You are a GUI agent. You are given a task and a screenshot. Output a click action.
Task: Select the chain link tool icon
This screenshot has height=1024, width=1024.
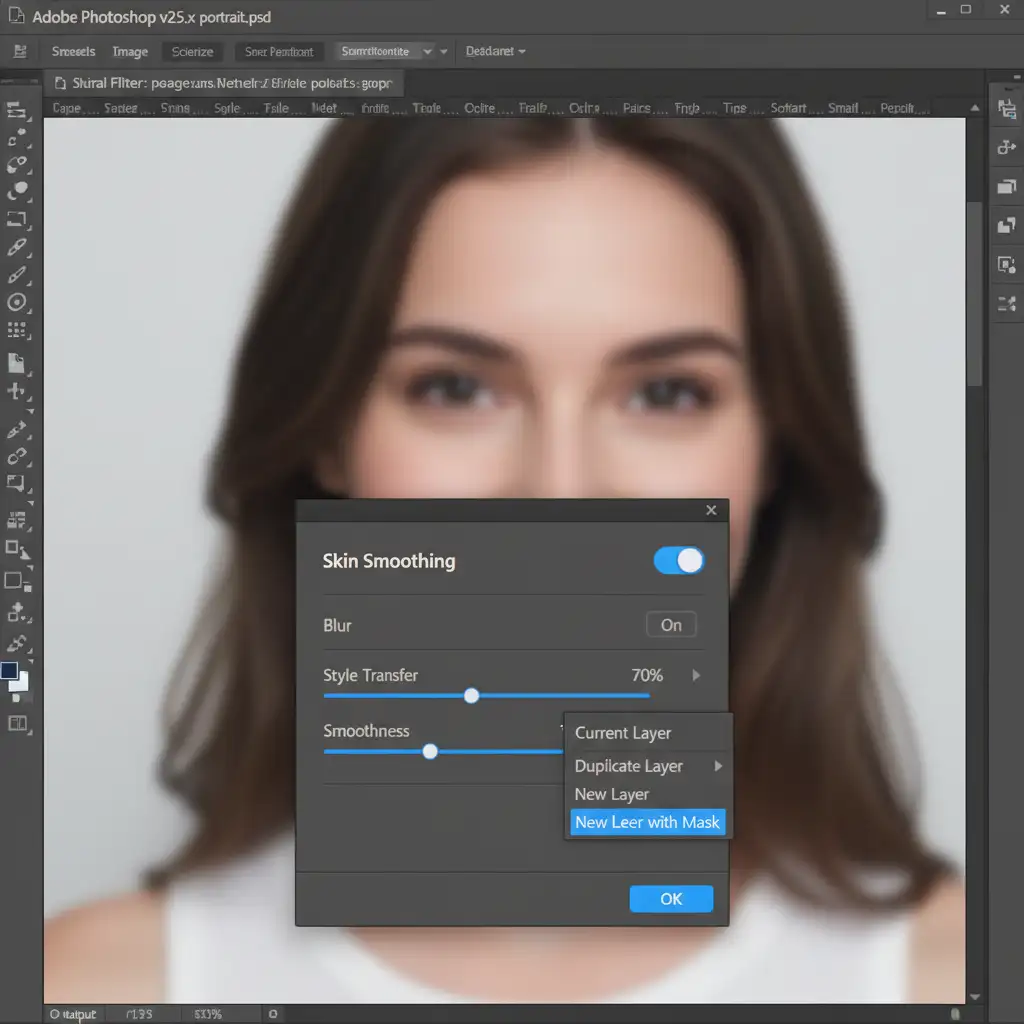[17, 456]
